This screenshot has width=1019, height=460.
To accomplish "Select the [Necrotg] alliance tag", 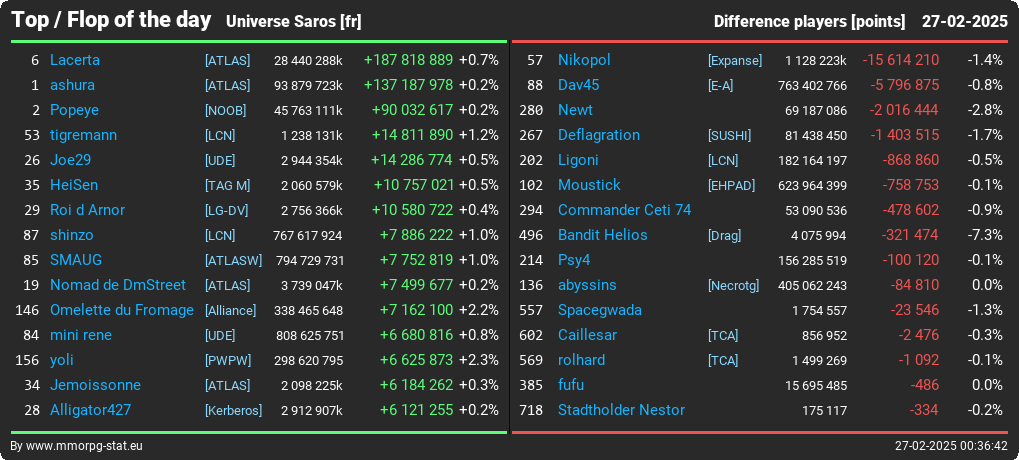I will pos(733,285).
